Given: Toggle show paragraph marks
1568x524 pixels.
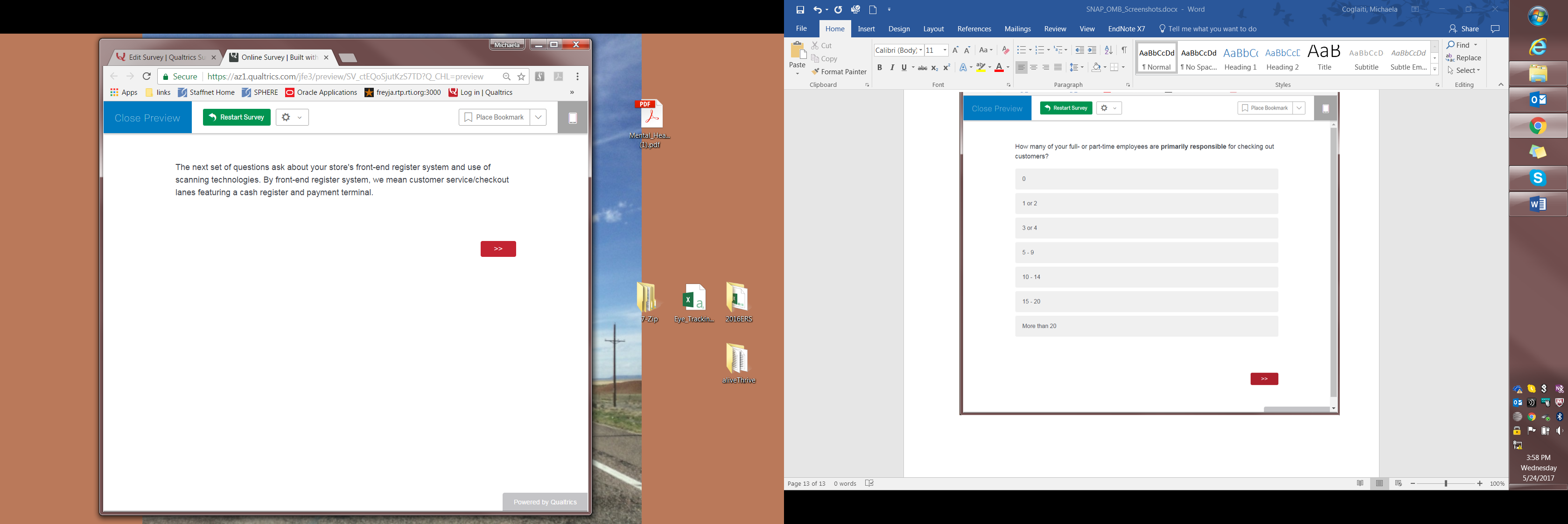Looking at the screenshot, I should click(x=1124, y=50).
